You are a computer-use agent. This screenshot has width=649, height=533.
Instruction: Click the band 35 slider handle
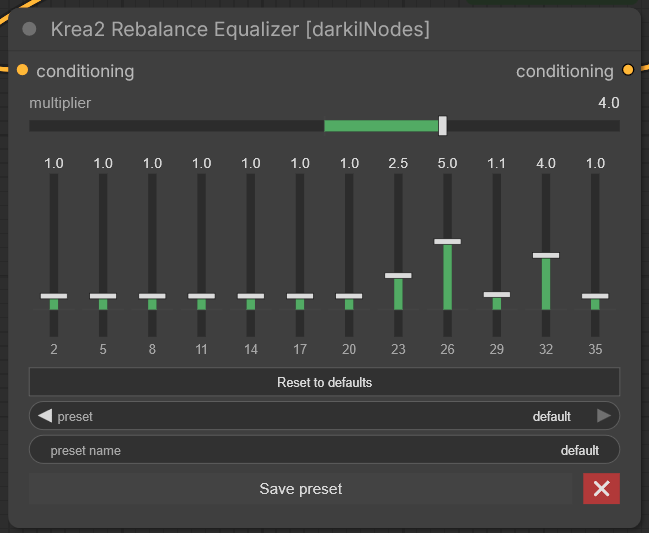tap(595, 296)
